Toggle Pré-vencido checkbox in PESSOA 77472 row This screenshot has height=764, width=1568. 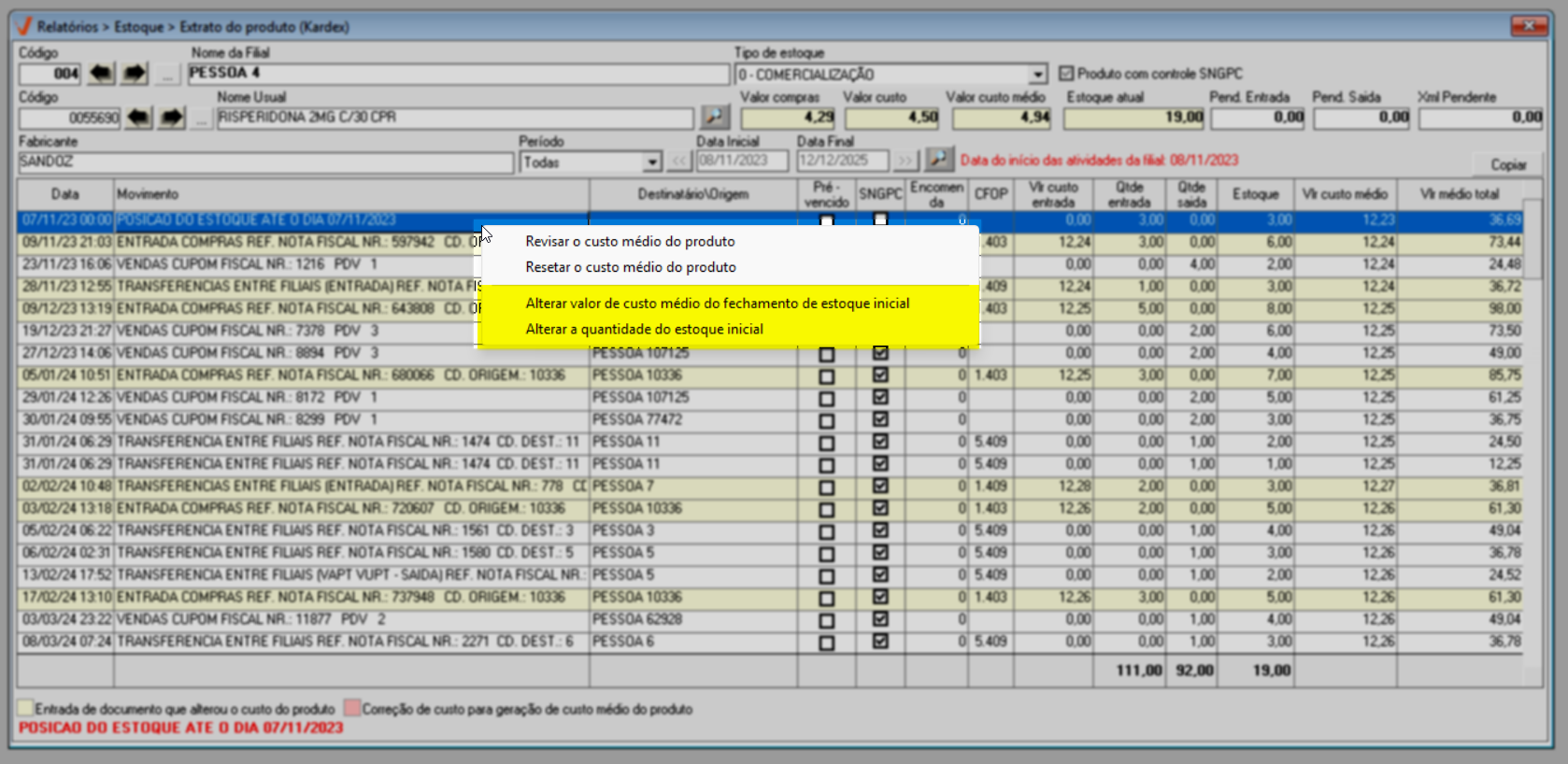click(x=826, y=421)
